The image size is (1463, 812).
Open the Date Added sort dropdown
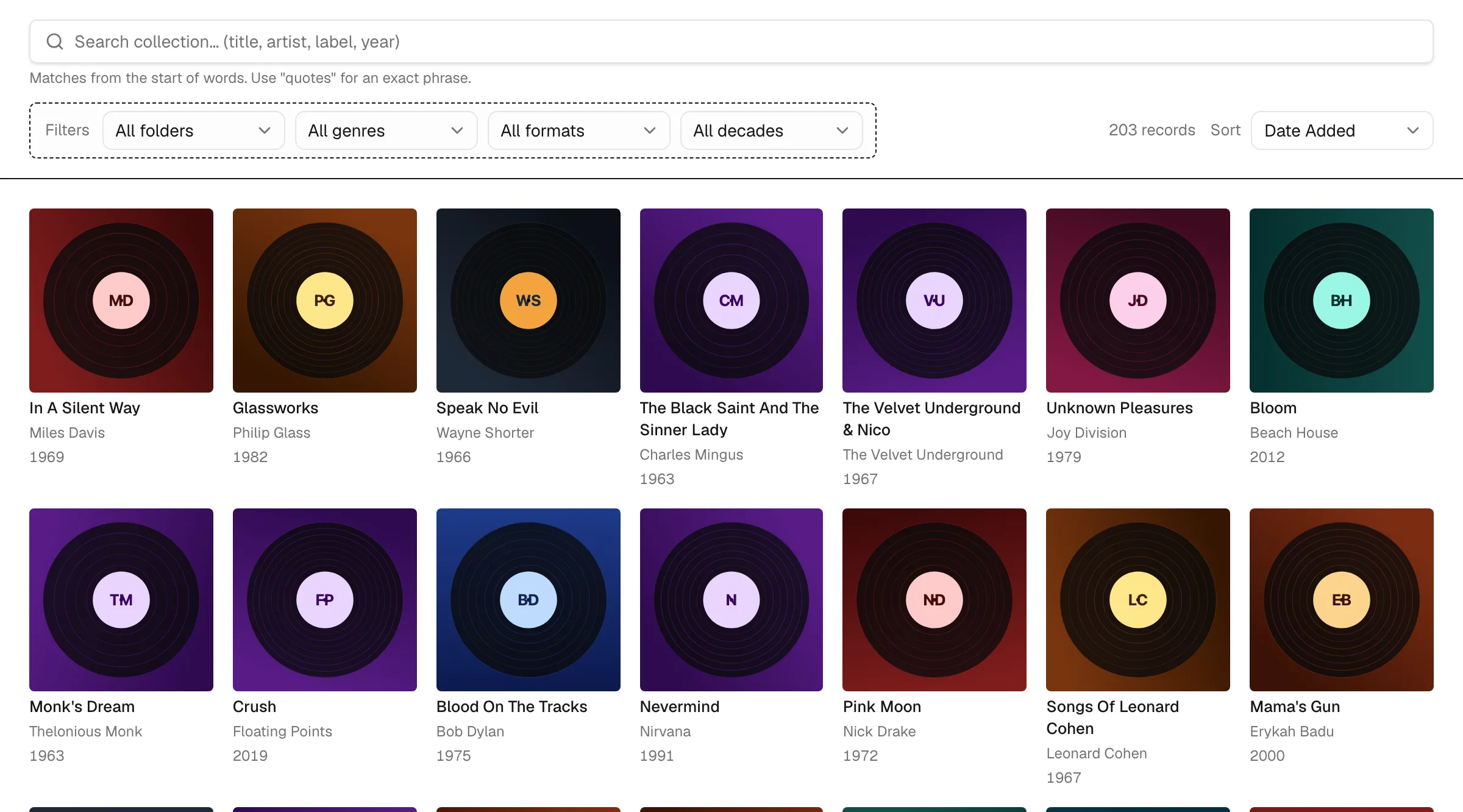coord(1342,130)
